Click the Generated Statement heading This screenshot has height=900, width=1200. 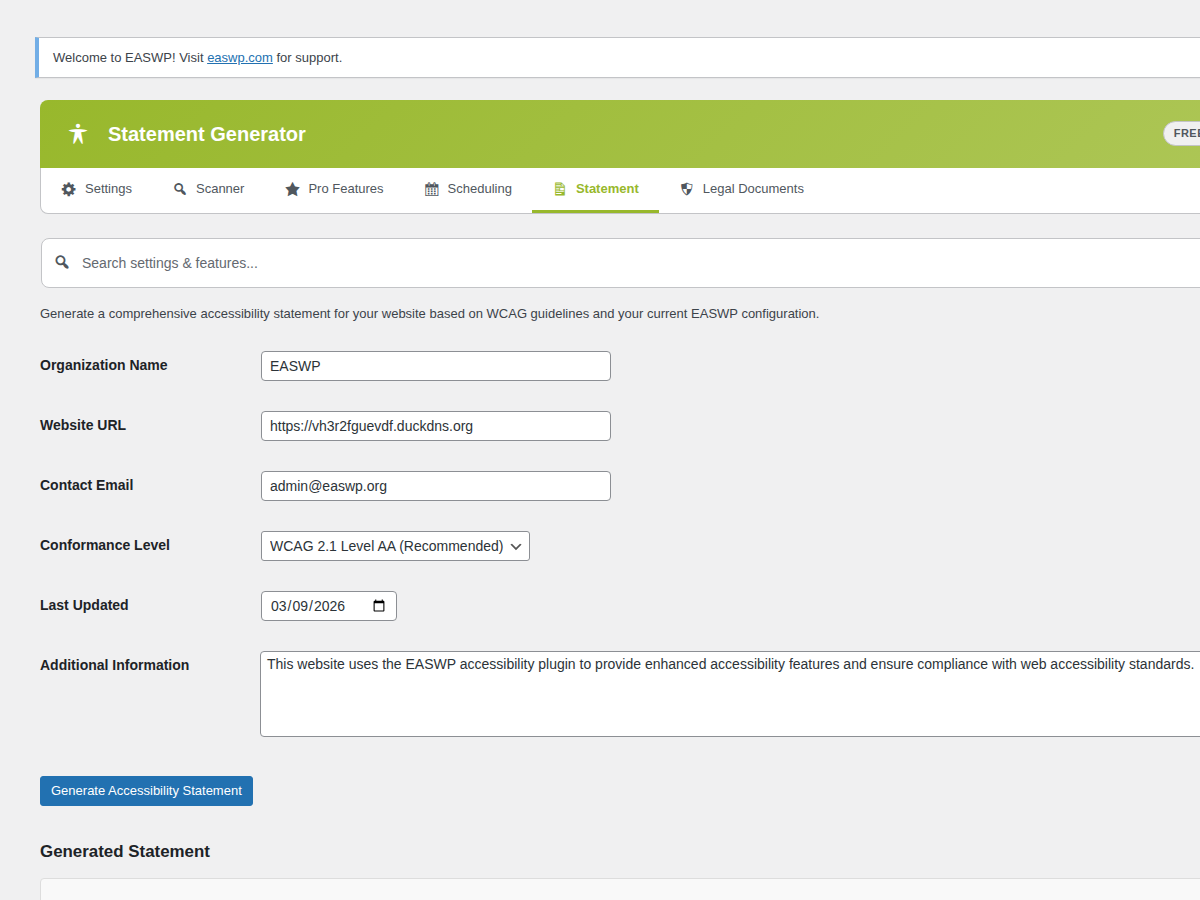[125, 852]
